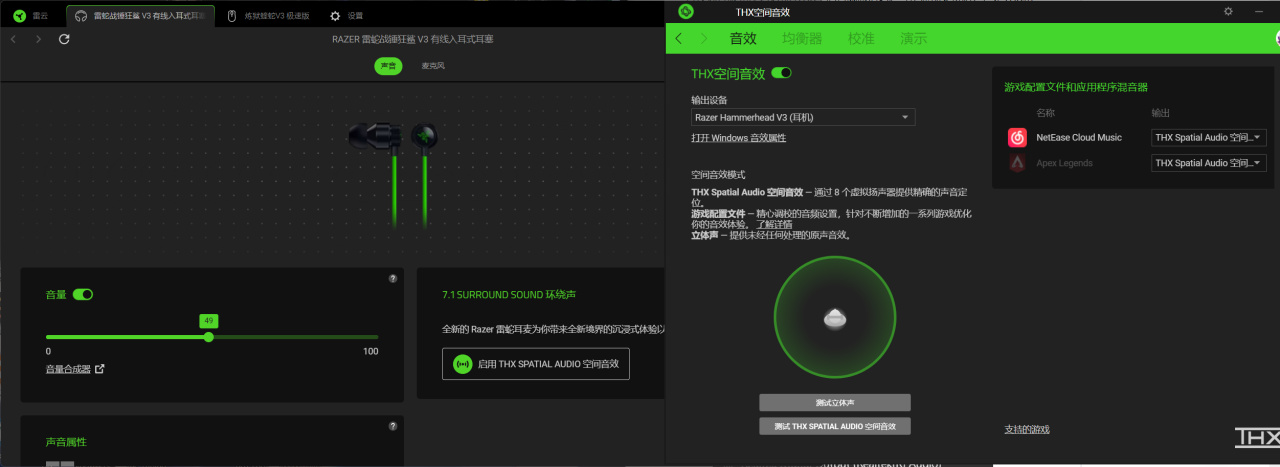The image size is (1280, 467).
Task: Open the 演示 demo tab
Action: coord(913,38)
